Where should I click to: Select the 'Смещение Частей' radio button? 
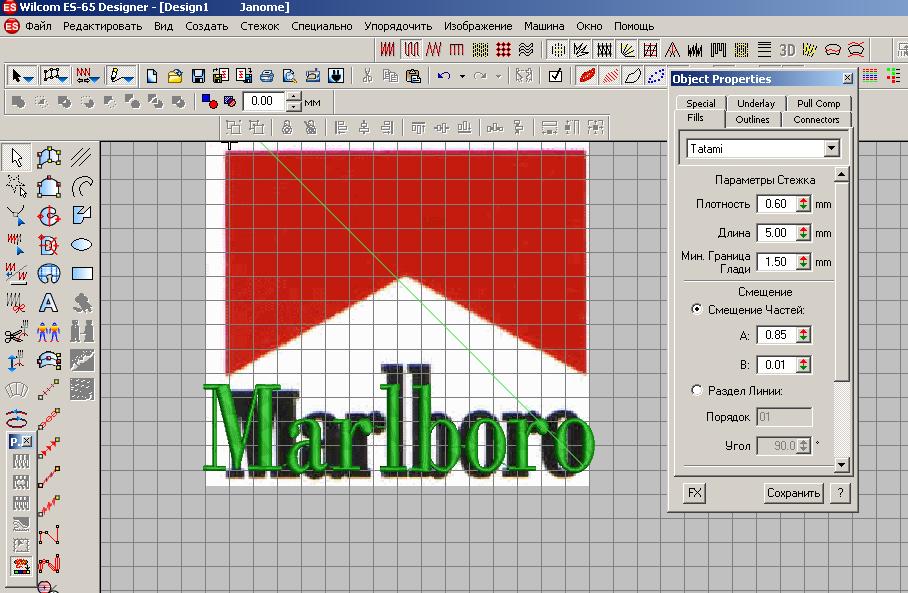(697, 310)
